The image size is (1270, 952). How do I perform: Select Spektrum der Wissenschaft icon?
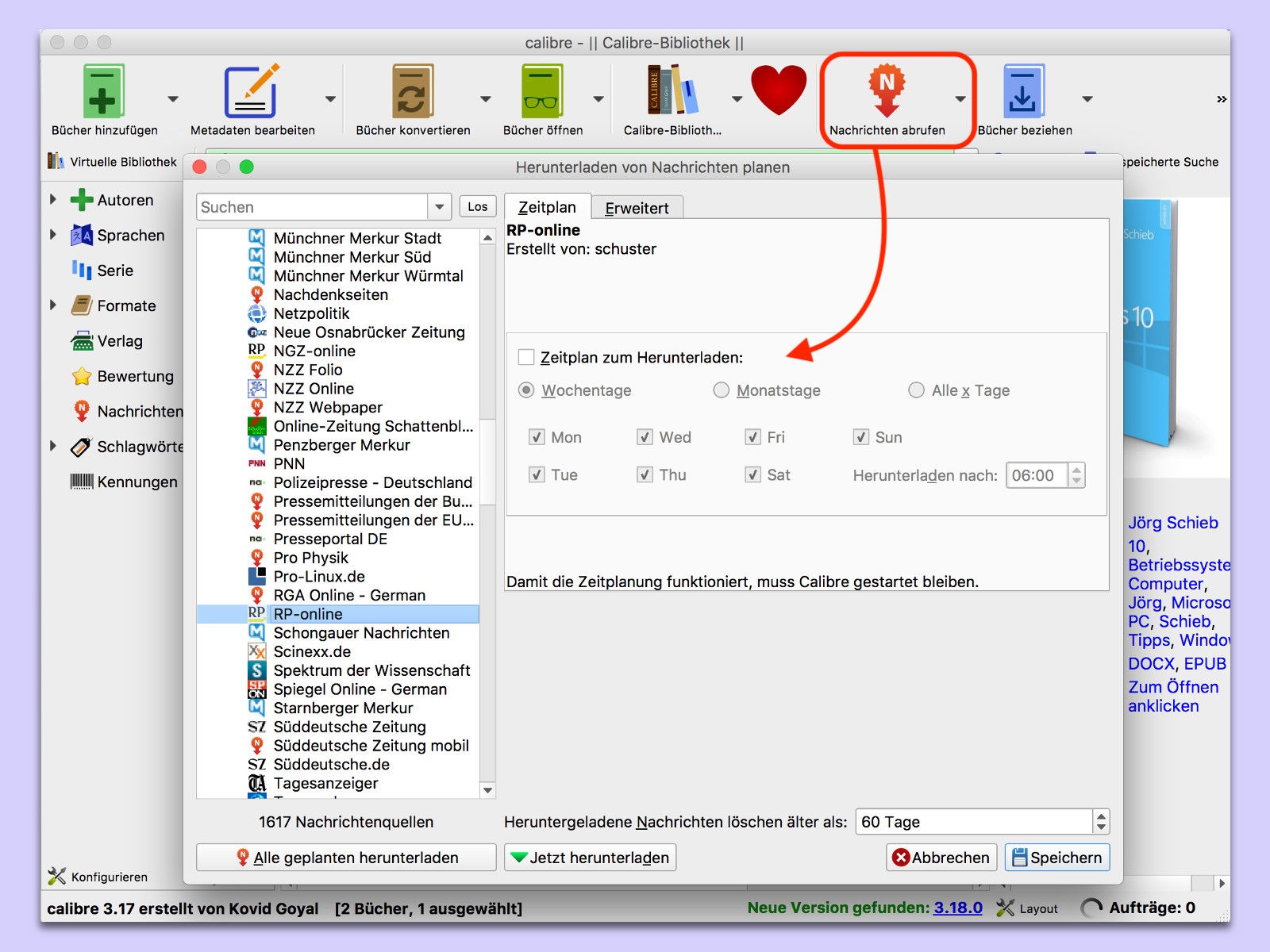coord(256,670)
